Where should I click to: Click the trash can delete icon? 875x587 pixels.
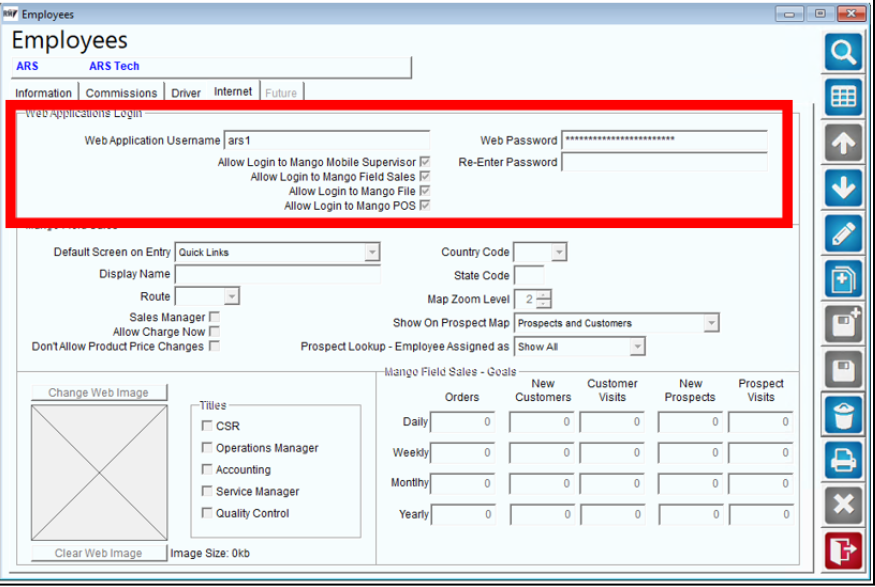click(843, 415)
